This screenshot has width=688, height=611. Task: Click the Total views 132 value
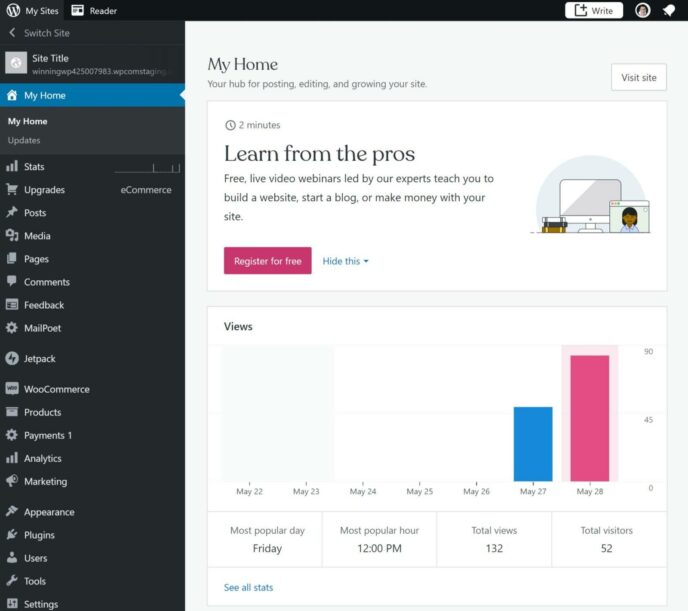(494, 548)
